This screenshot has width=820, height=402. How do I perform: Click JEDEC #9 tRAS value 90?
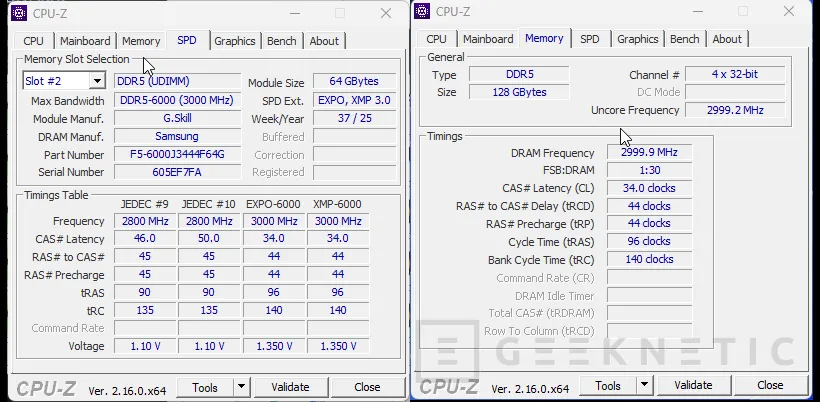pyautogui.click(x=145, y=293)
